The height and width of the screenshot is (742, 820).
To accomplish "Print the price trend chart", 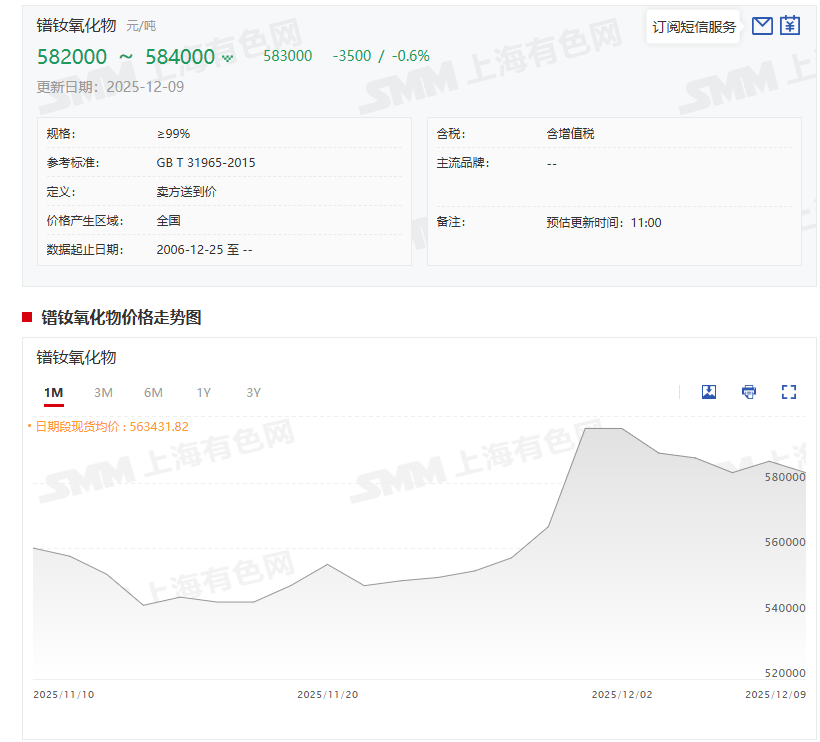I will point(749,392).
